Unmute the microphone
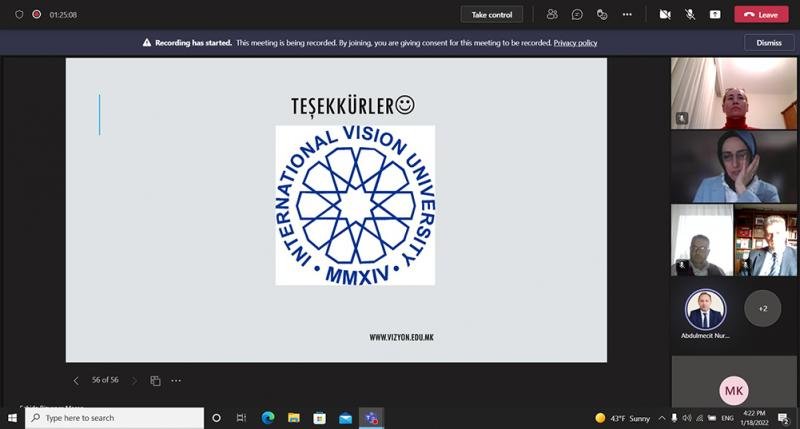This screenshot has height=429, width=800. pos(690,14)
